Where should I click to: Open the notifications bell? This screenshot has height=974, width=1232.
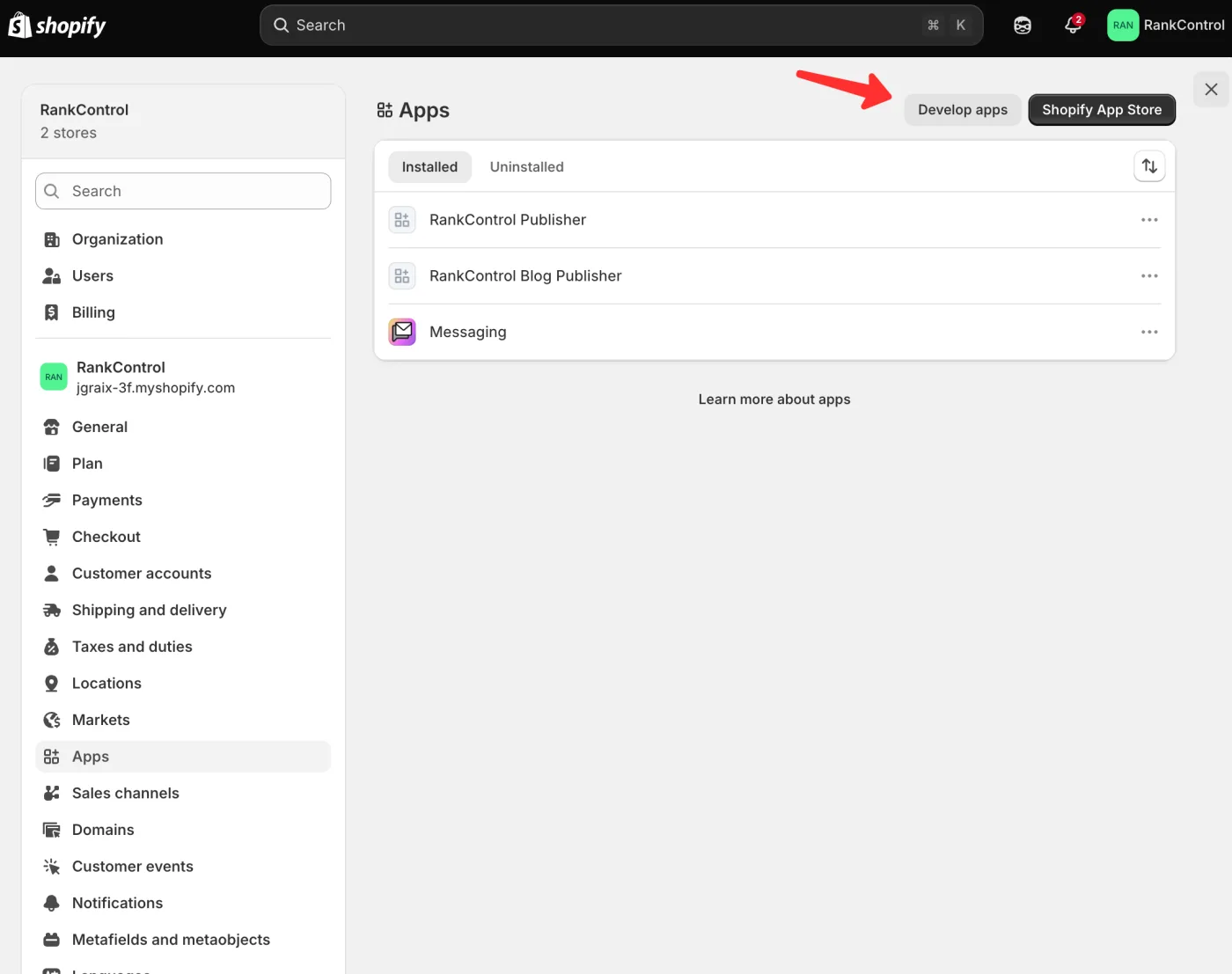coord(1073,25)
